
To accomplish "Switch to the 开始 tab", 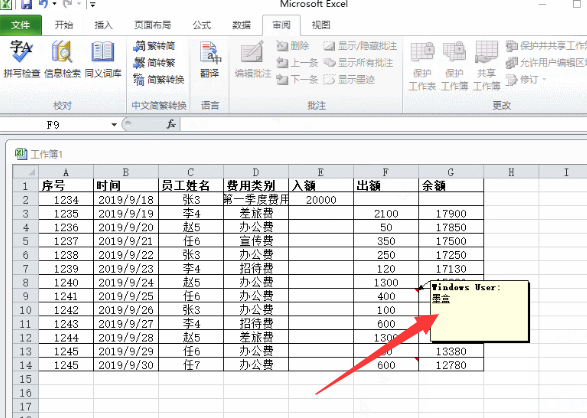I will (64, 25).
